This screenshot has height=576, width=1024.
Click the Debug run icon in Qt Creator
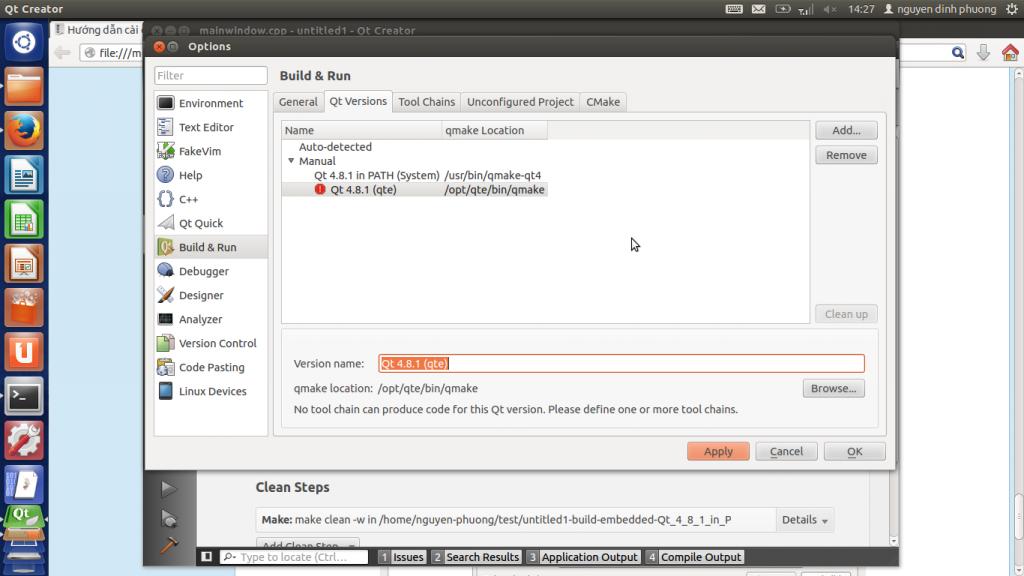[168, 519]
